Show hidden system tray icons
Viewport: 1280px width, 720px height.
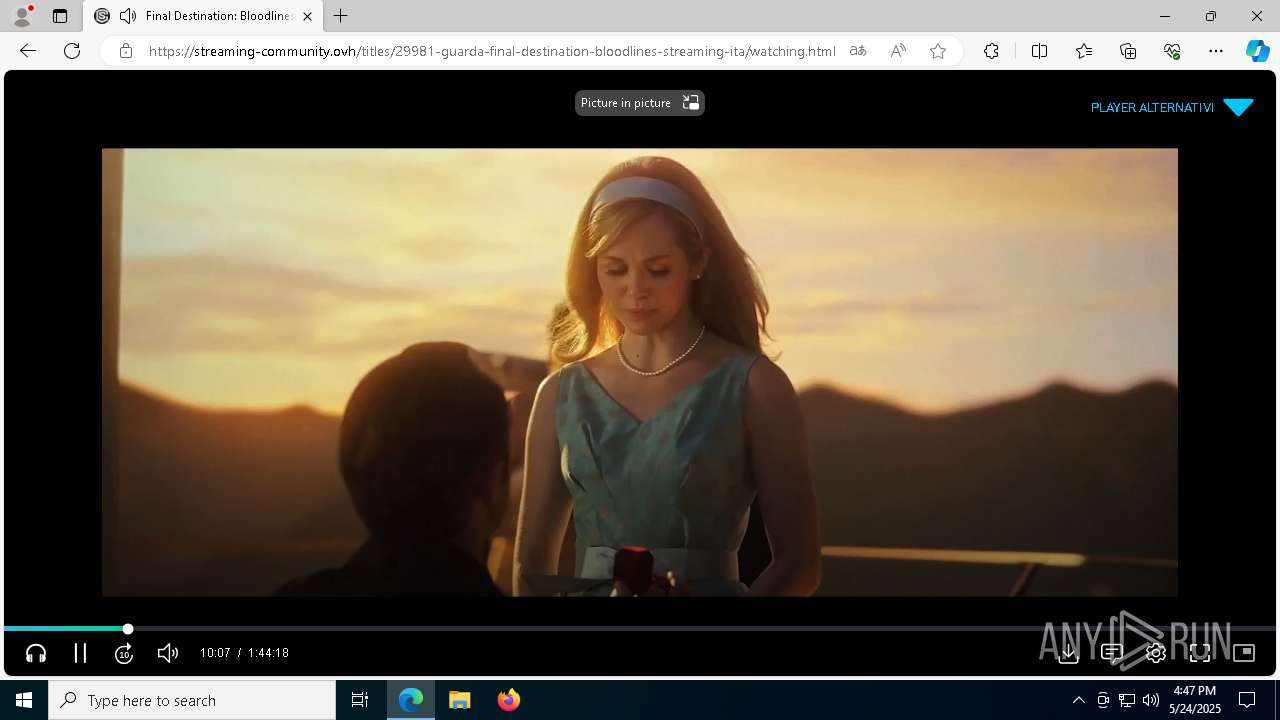(x=1078, y=700)
